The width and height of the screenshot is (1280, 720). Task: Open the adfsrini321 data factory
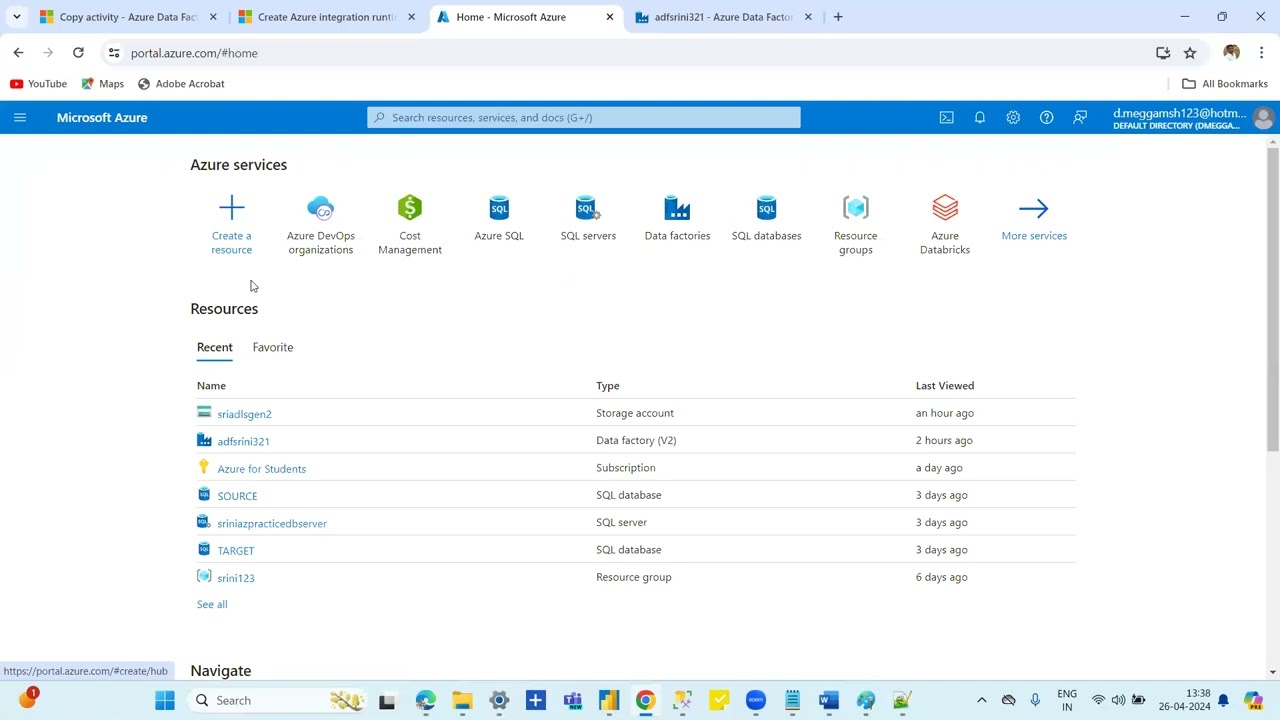click(x=243, y=441)
